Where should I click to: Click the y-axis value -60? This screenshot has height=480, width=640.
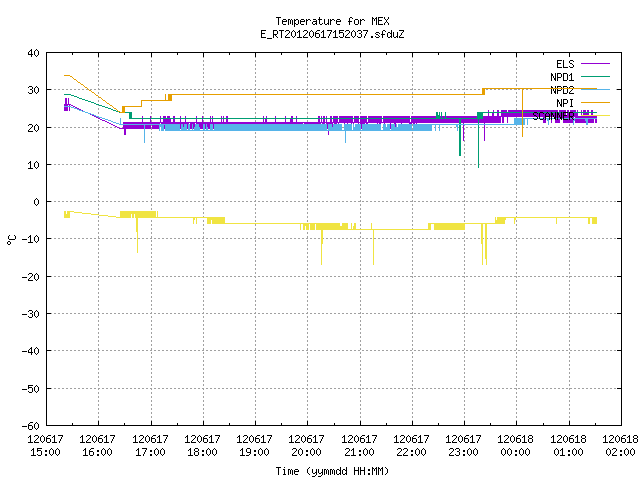[x=31, y=426]
